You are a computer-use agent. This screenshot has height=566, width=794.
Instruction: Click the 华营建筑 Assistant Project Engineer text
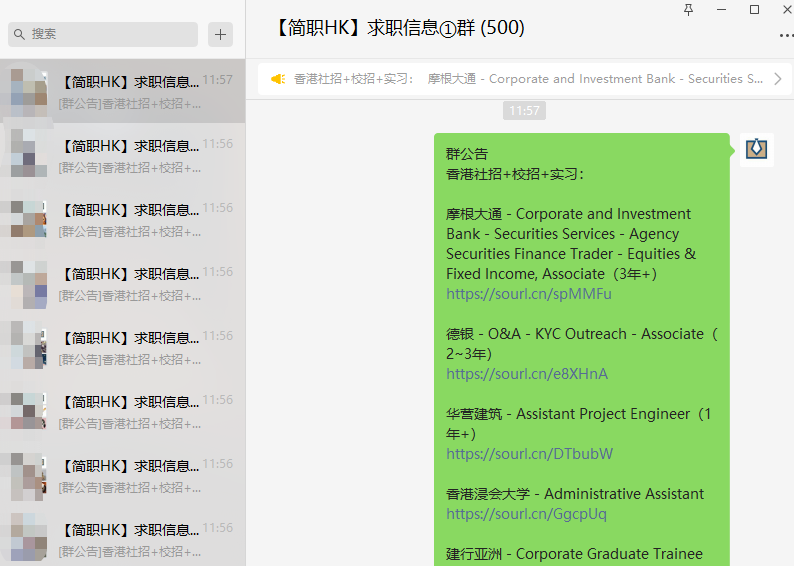(579, 424)
